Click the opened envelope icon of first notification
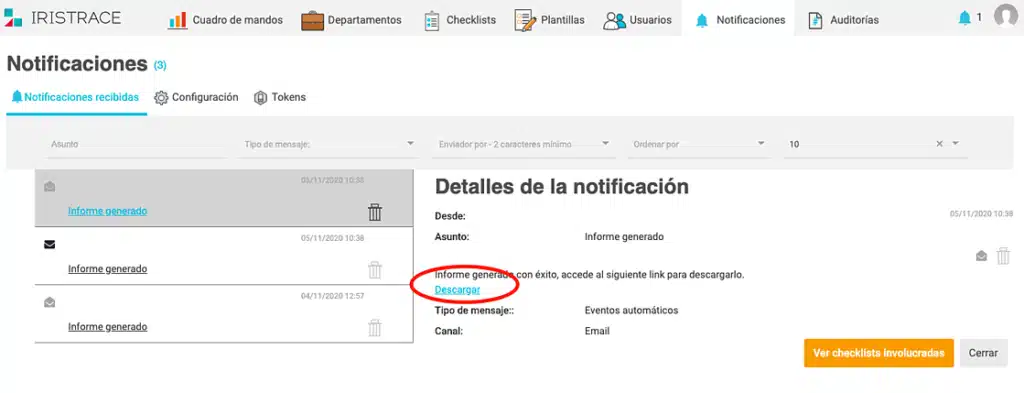This screenshot has width=1024, height=393. click(50, 187)
